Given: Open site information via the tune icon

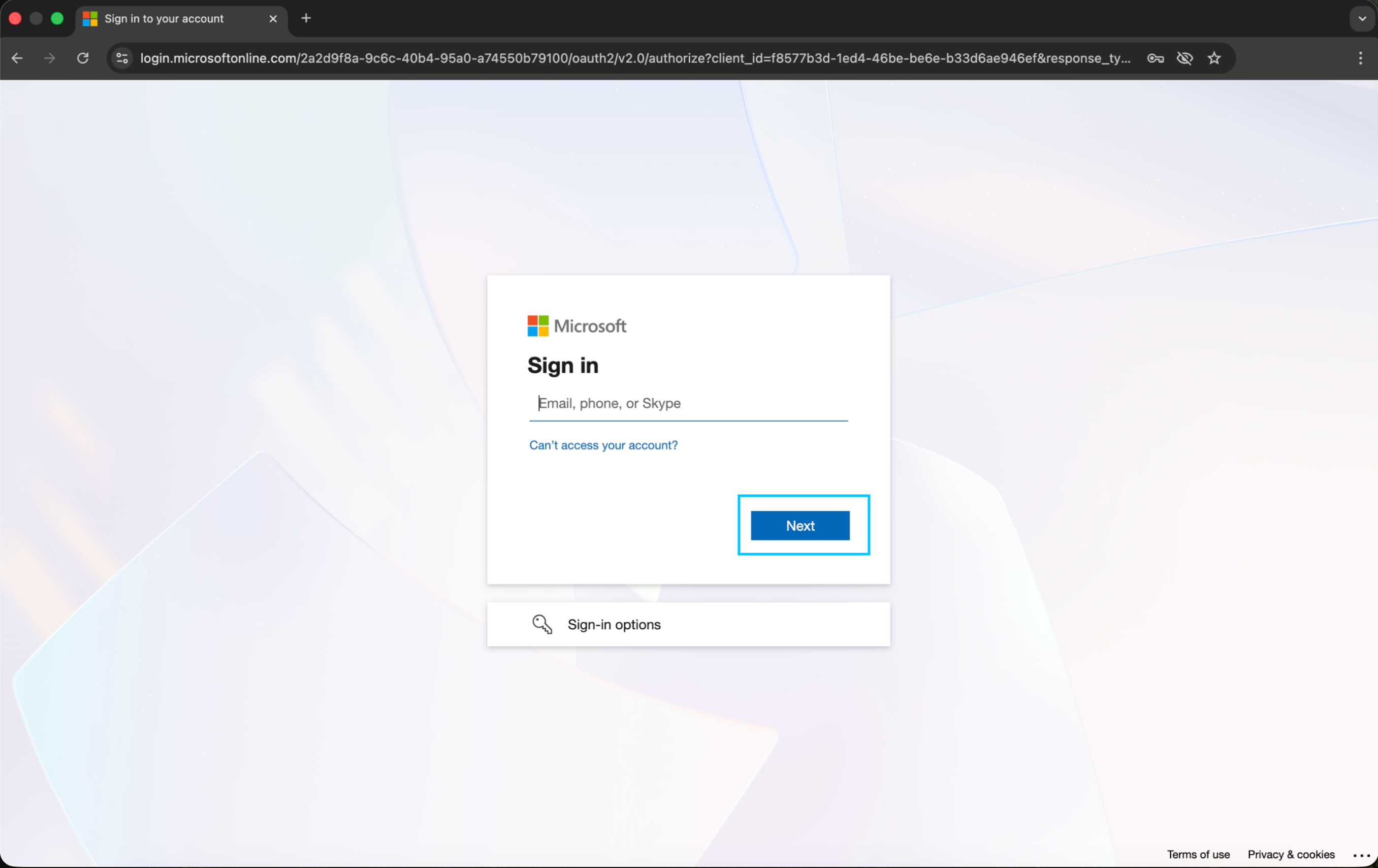Looking at the screenshot, I should [121, 58].
